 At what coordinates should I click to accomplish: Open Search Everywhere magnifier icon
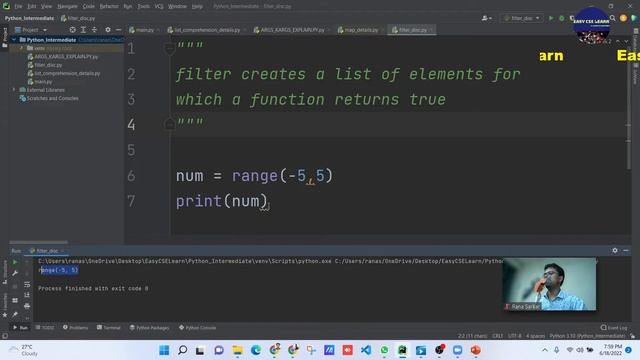point(613,18)
